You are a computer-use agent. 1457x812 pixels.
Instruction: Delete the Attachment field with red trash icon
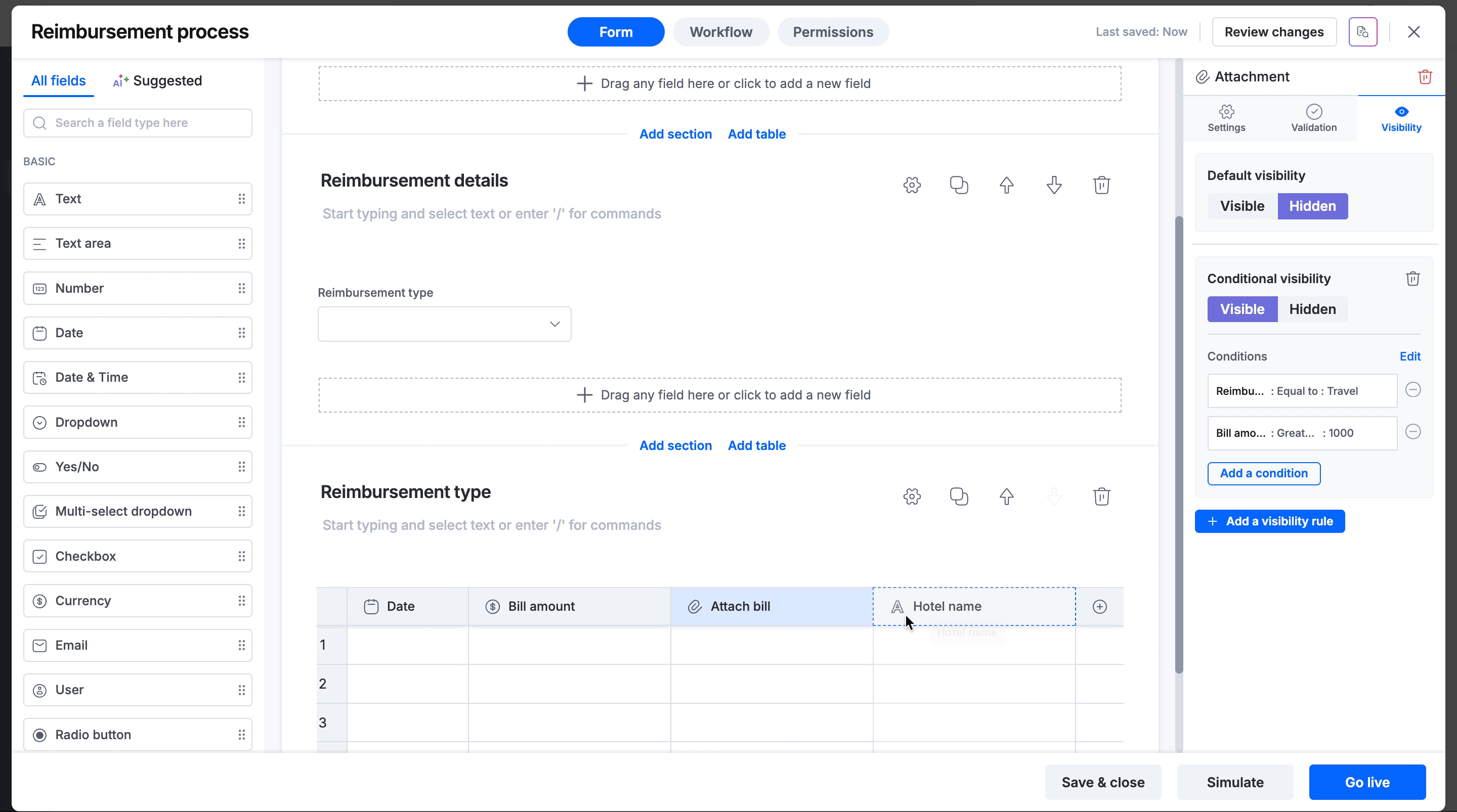pyautogui.click(x=1425, y=77)
